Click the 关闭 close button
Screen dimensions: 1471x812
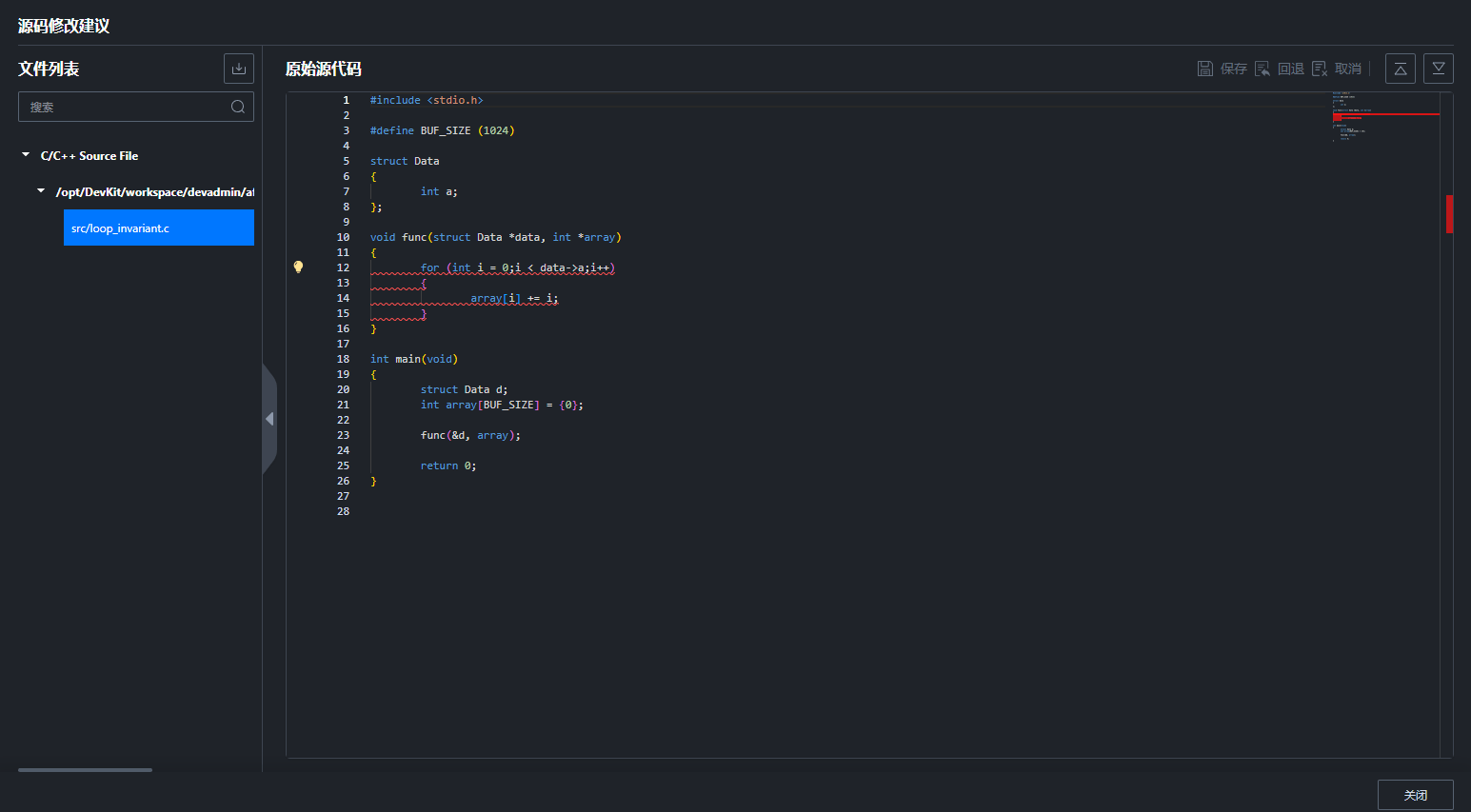click(x=1416, y=795)
